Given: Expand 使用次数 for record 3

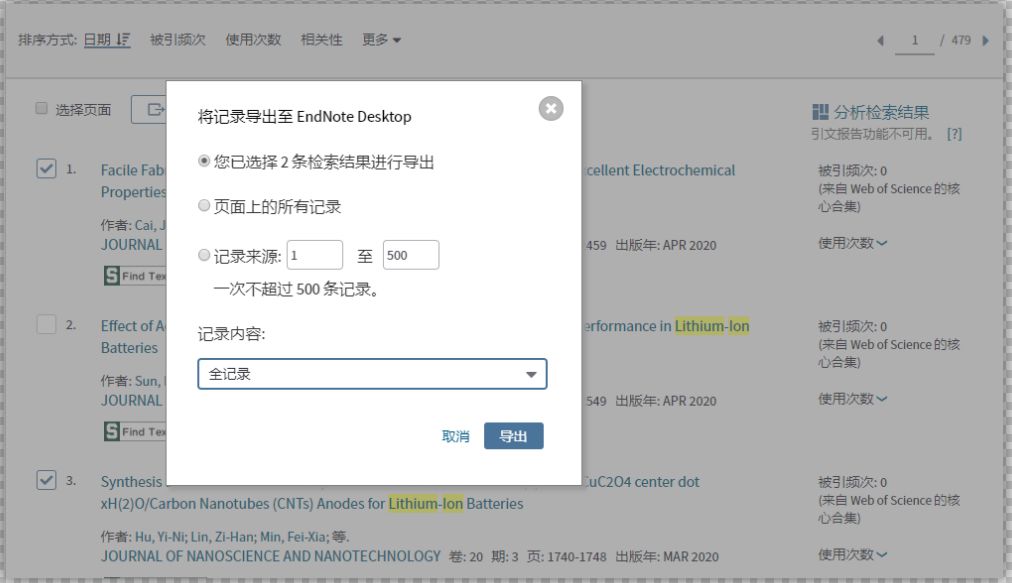Looking at the screenshot, I should 853,555.
